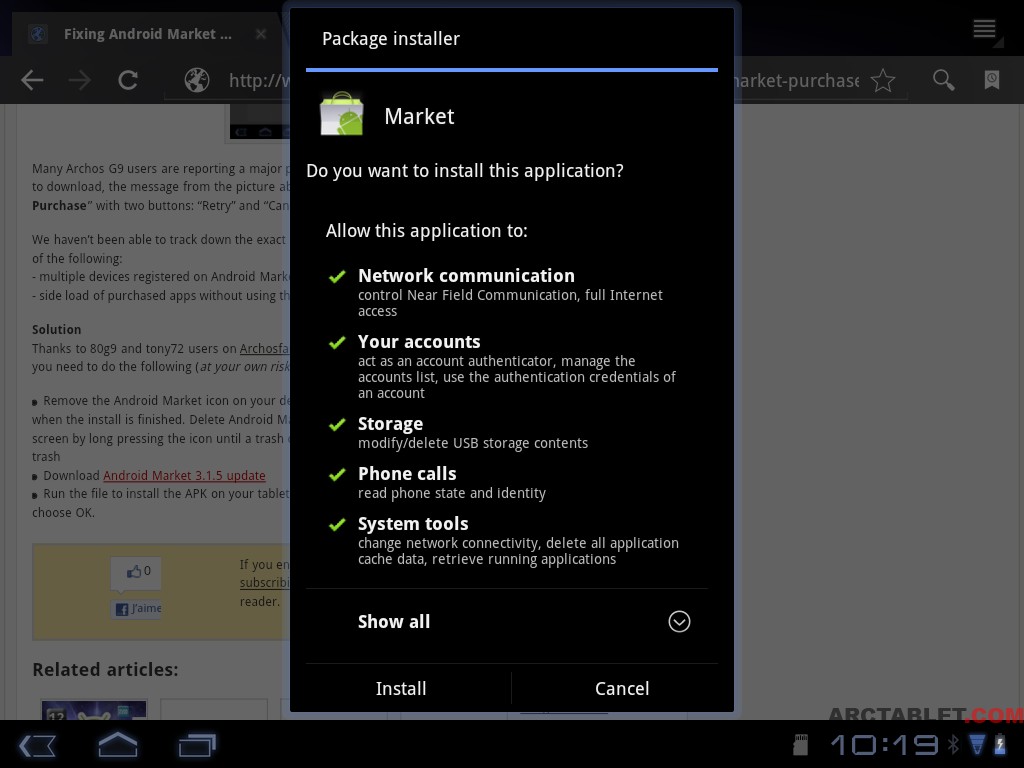The image size is (1024, 768).
Task: Select Your accounts permission heading
Action: pos(419,342)
